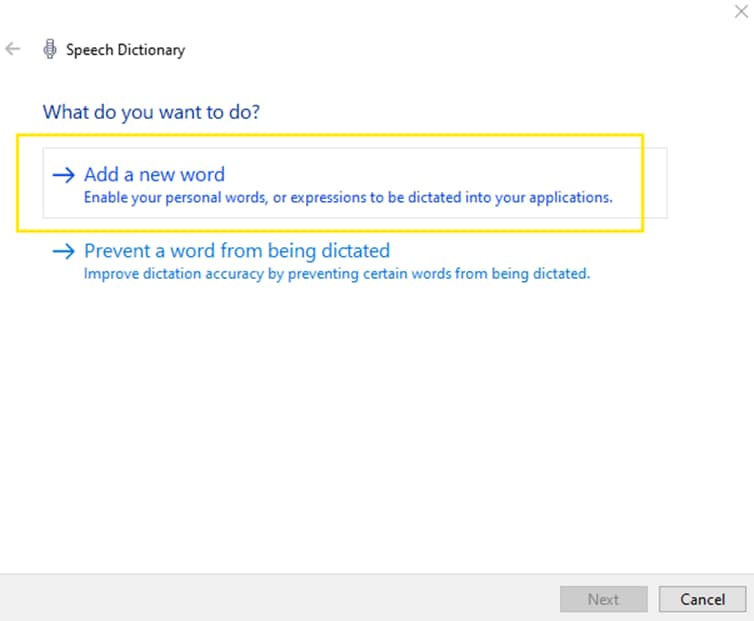This screenshot has width=754, height=621.
Task: Click the Speech Dictionary title text
Action: 126,50
